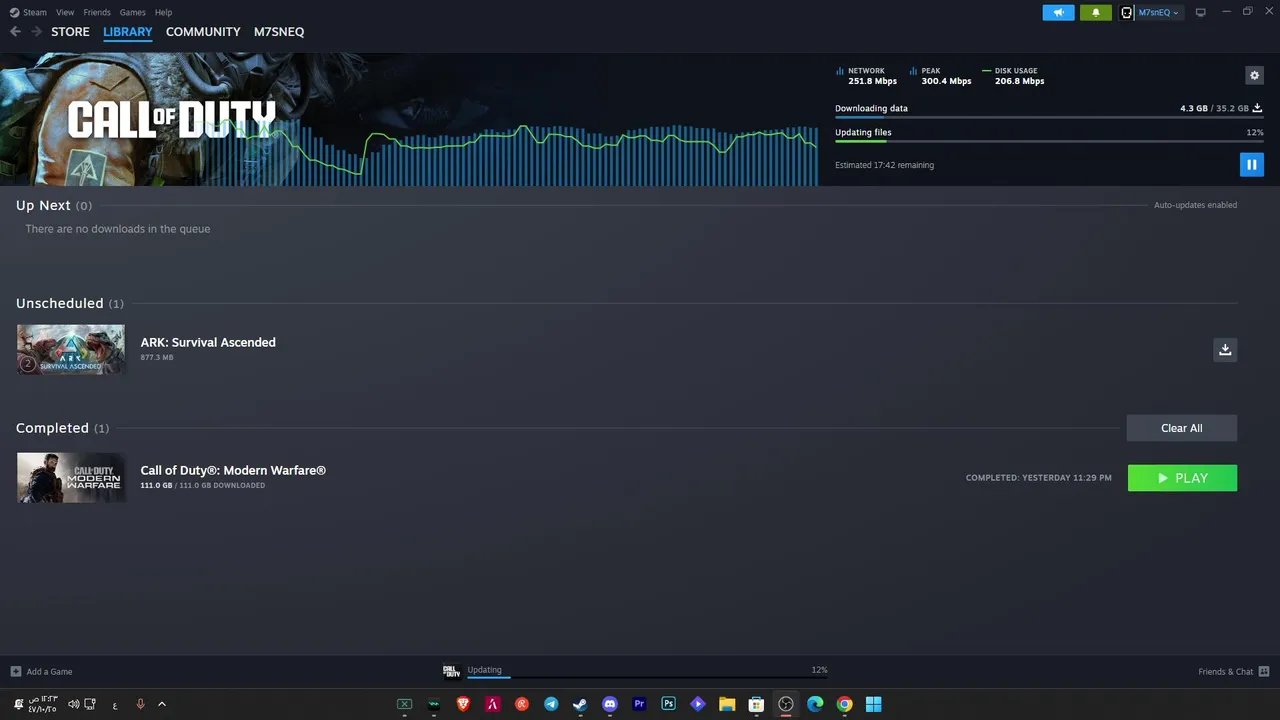Click the Call of Duty banner logo
The image size is (1280, 720).
click(x=171, y=119)
